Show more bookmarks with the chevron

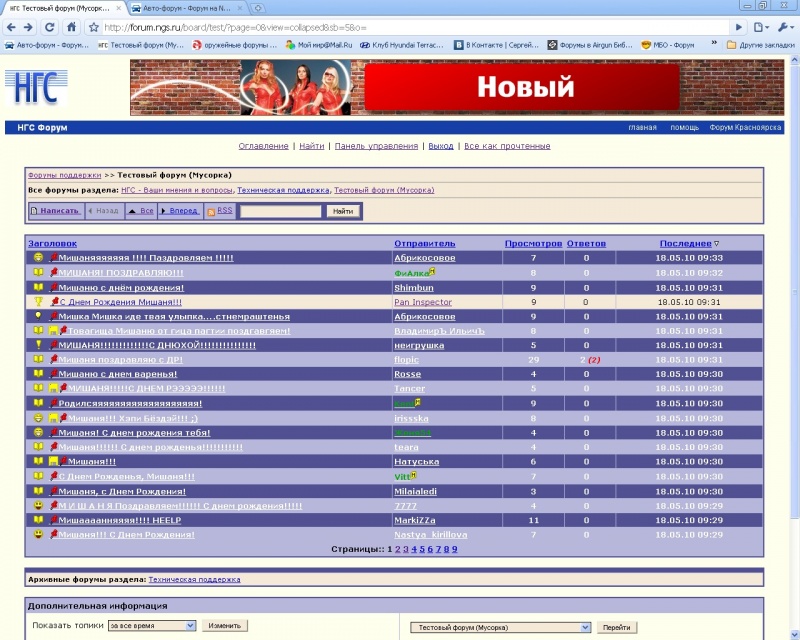pos(714,43)
